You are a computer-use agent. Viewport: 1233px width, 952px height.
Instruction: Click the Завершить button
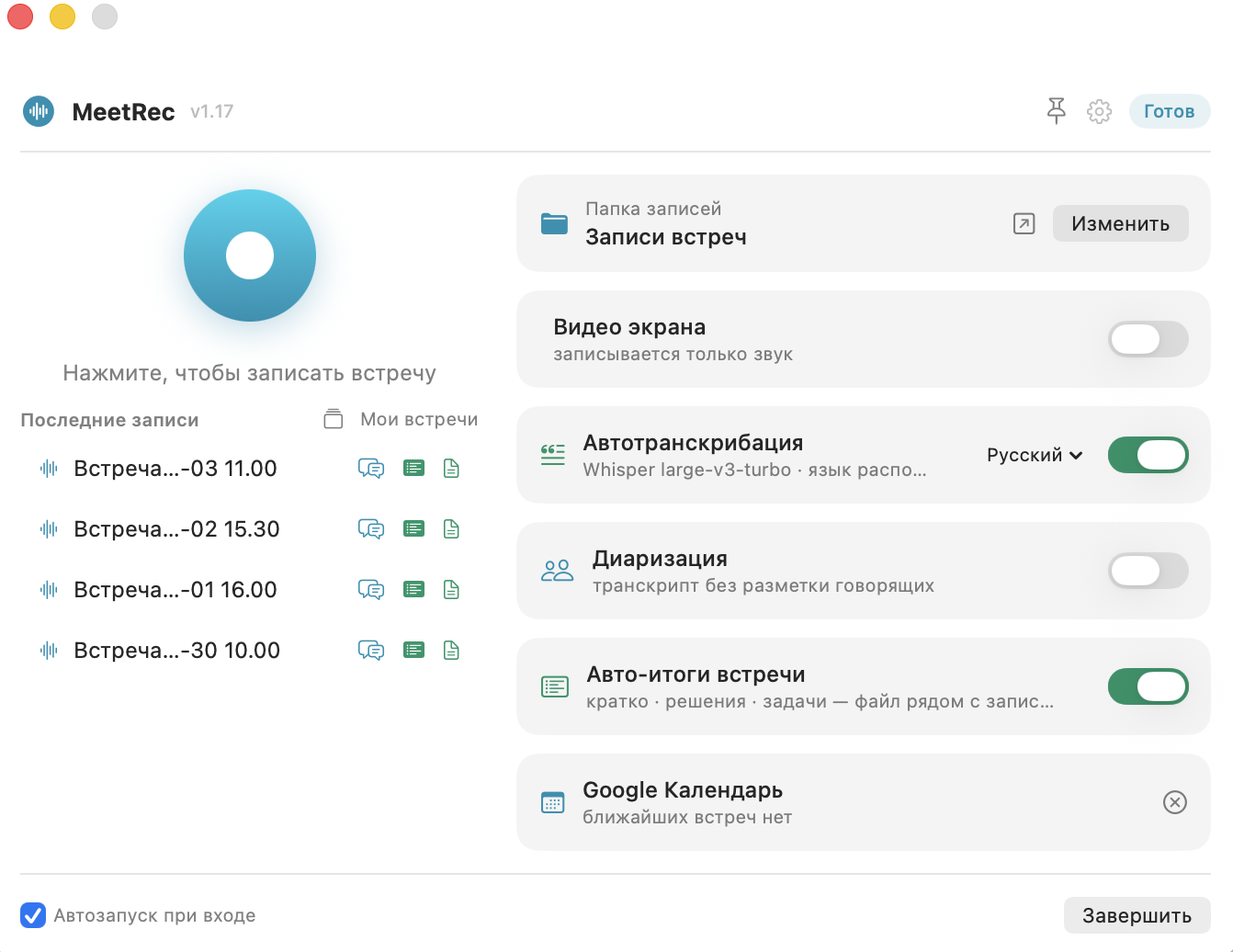click(1137, 915)
